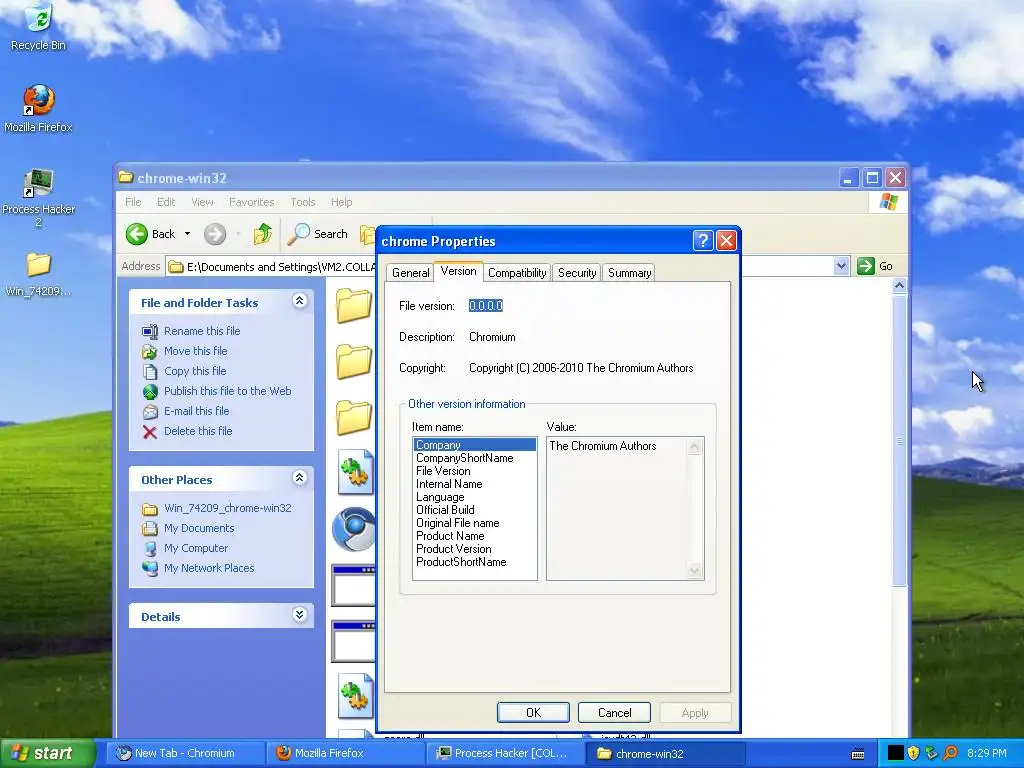Click the Move this file icon
The height and width of the screenshot is (768, 1024).
pos(150,351)
